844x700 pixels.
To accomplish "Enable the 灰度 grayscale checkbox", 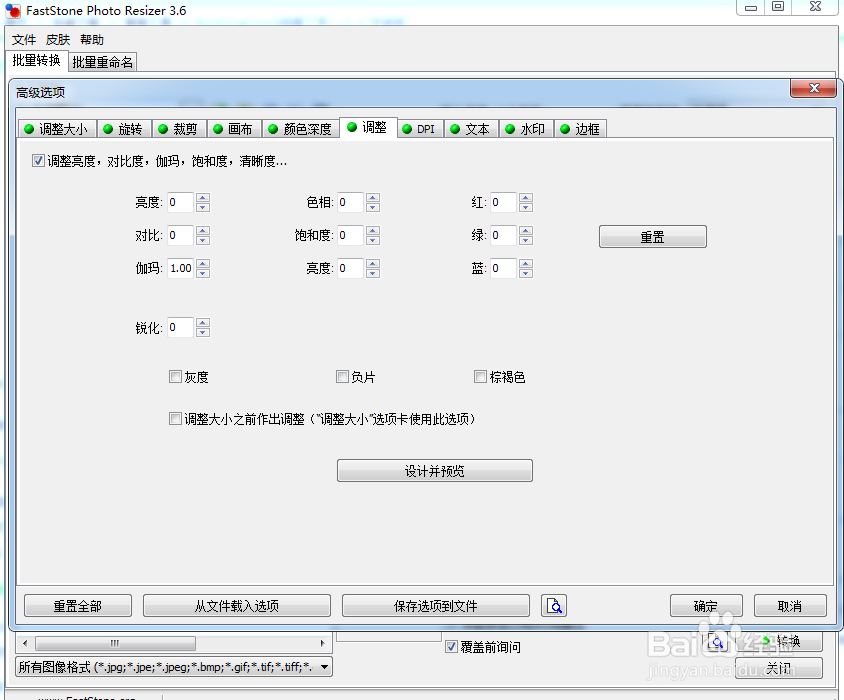I will click(x=175, y=376).
